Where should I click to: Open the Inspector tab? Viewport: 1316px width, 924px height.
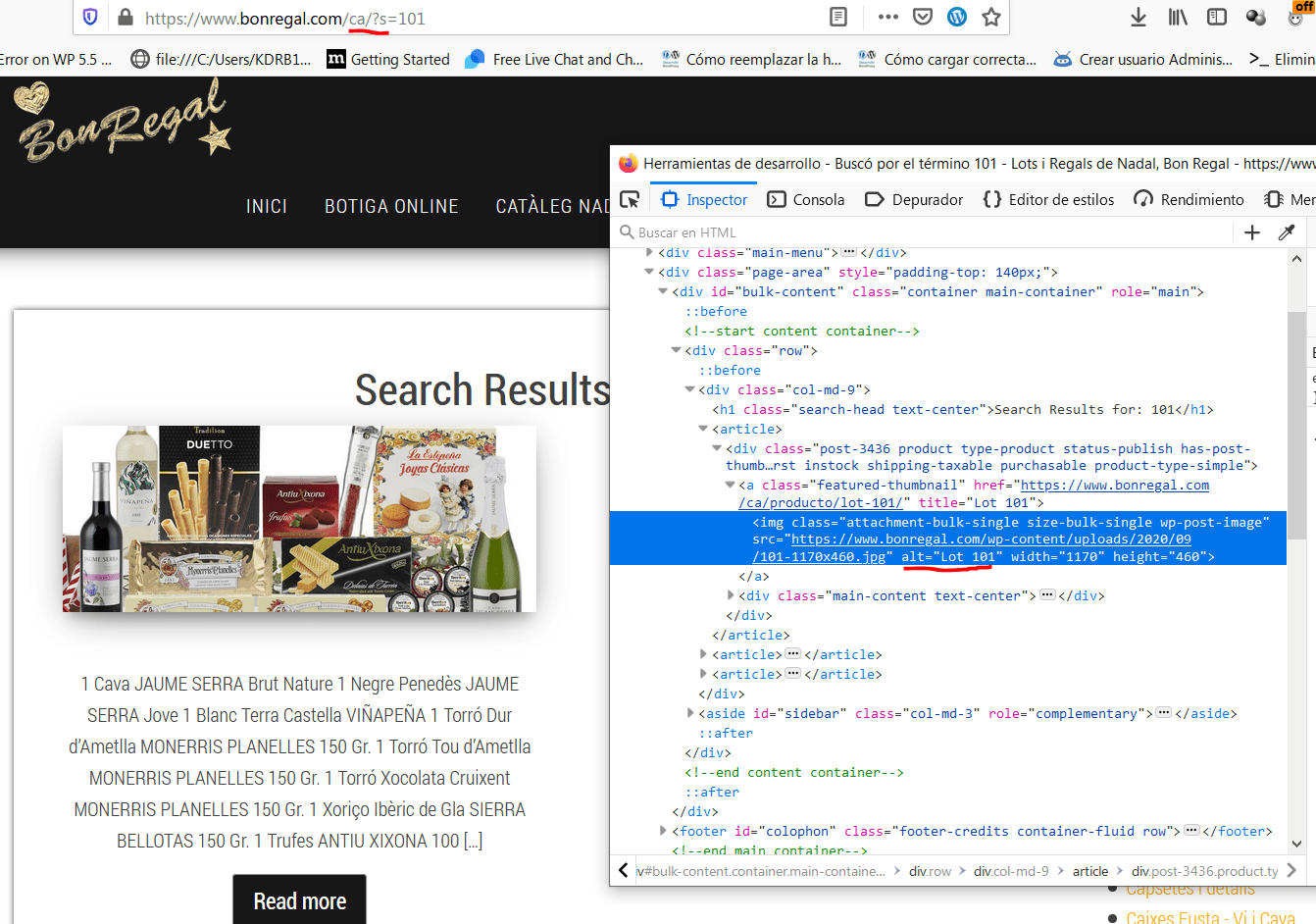[x=704, y=199]
